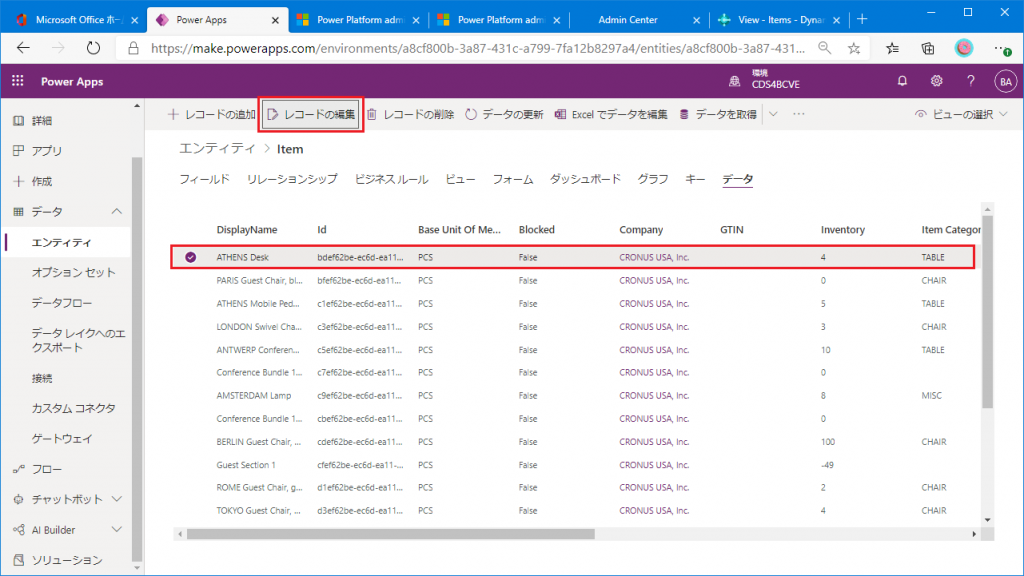Click the data grid vertical scrollbar
The height and width of the screenshot is (576, 1024).
click(987, 312)
